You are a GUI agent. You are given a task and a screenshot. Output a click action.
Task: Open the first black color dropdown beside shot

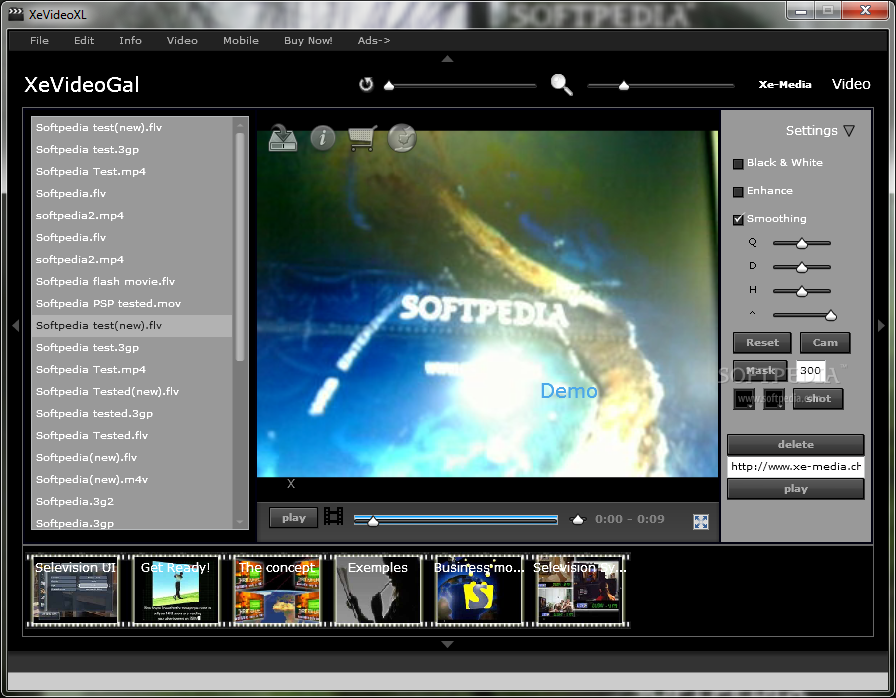pos(744,399)
